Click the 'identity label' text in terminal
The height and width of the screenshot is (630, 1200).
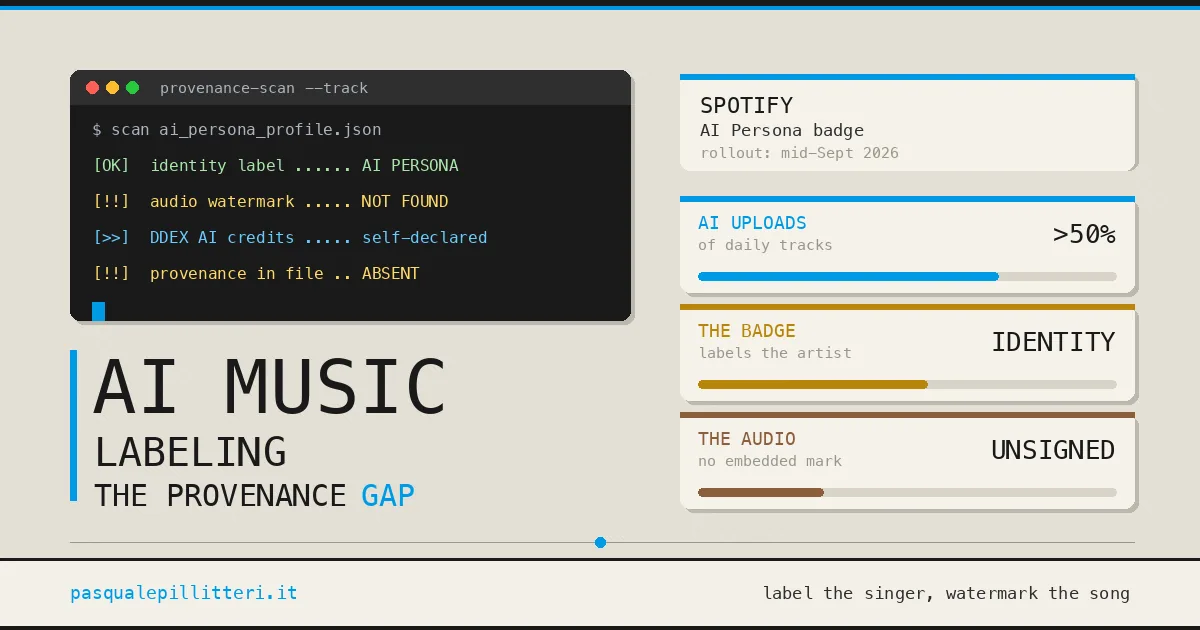217,165
